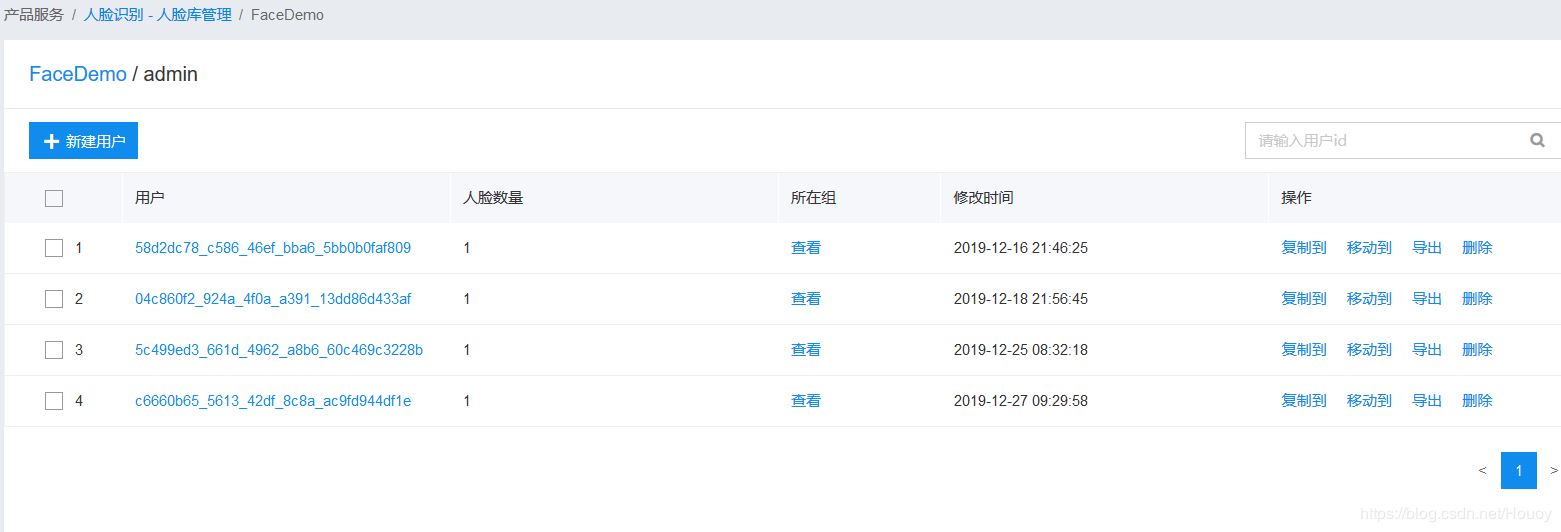Focus the user id search field
This screenshot has width=1561, height=532.
(x=1385, y=141)
